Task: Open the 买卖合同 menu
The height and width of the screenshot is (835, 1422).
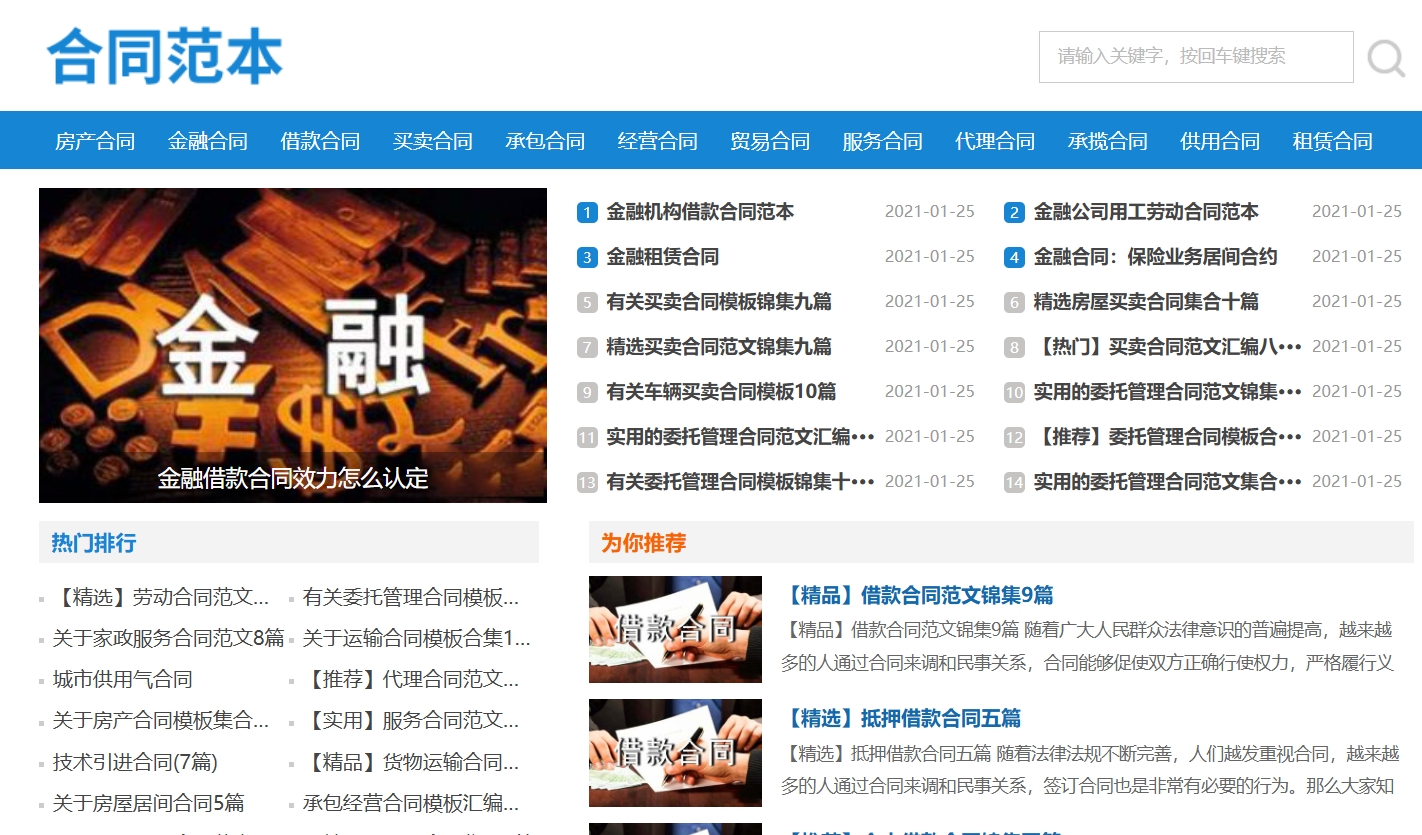Action: (433, 141)
